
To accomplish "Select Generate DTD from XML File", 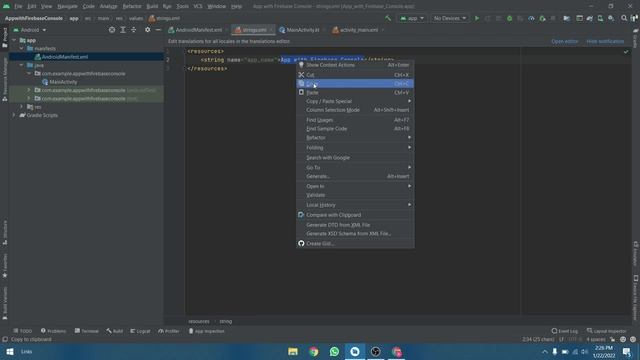I will [x=355, y=225].
